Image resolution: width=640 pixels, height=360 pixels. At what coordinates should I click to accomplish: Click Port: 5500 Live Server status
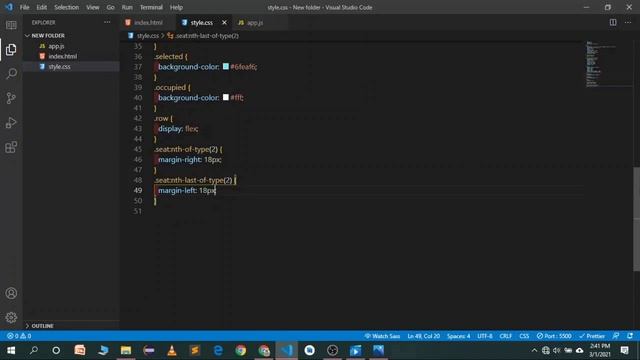[554, 336]
